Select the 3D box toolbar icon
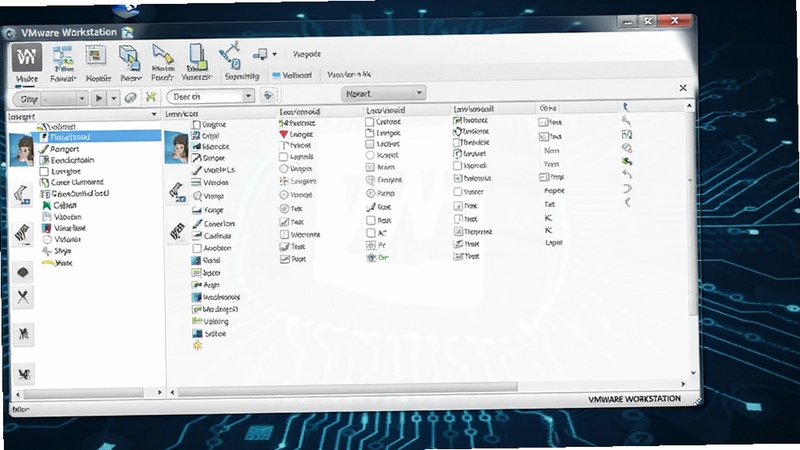Viewport: 800px width, 450px height. 129,57
